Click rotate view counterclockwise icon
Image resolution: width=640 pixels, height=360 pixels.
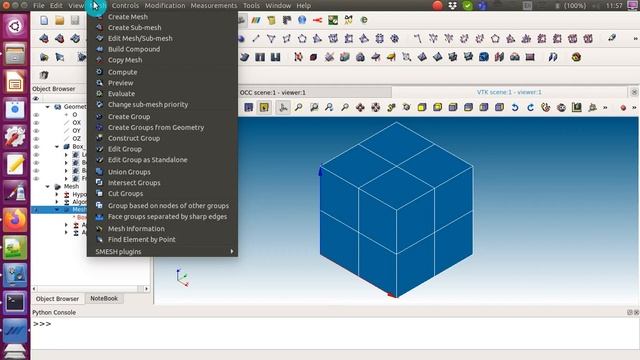[x=515, y=107]
